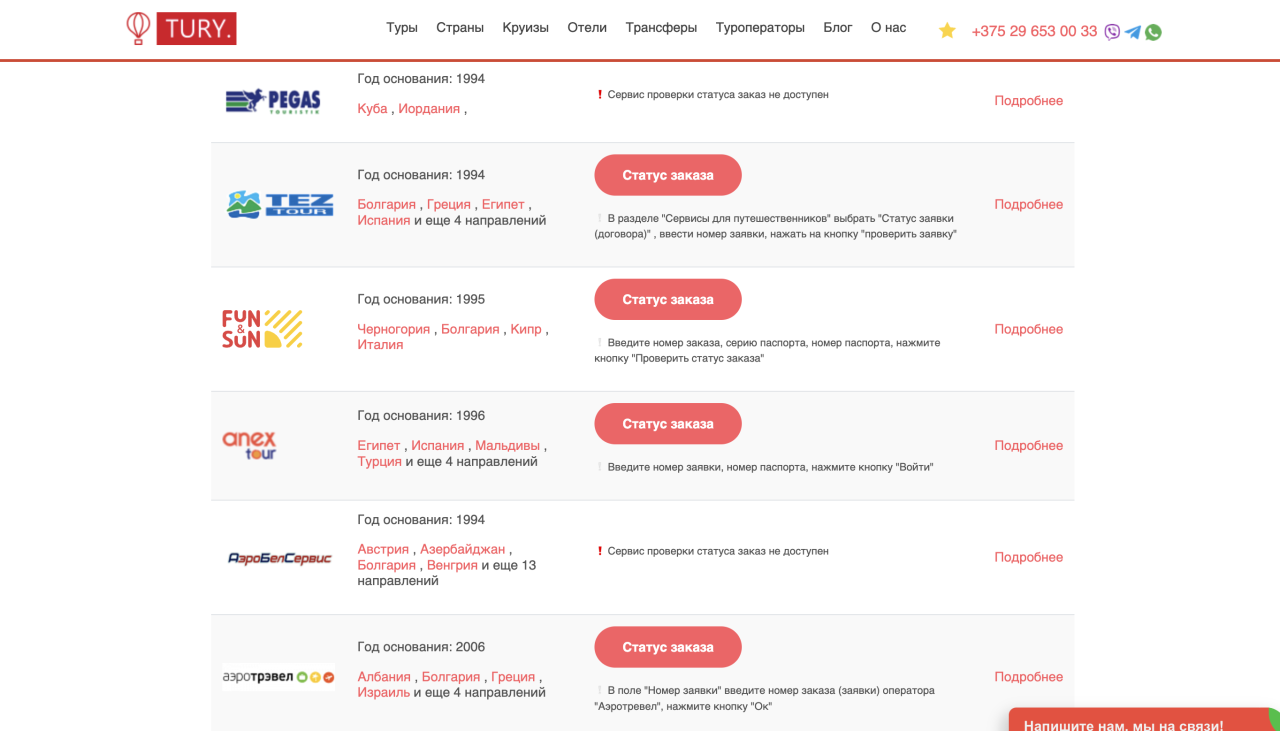
Task: Open the Туры menu item
Action: pos(402,28)
